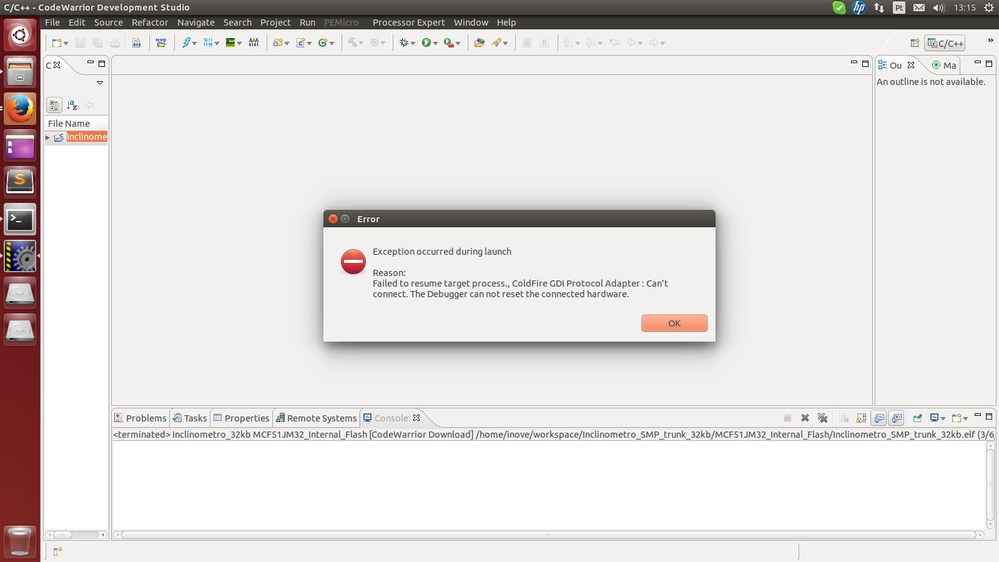Expand Open Console dropdown arrow
999x562 pixels.
(x=965, y=419)
